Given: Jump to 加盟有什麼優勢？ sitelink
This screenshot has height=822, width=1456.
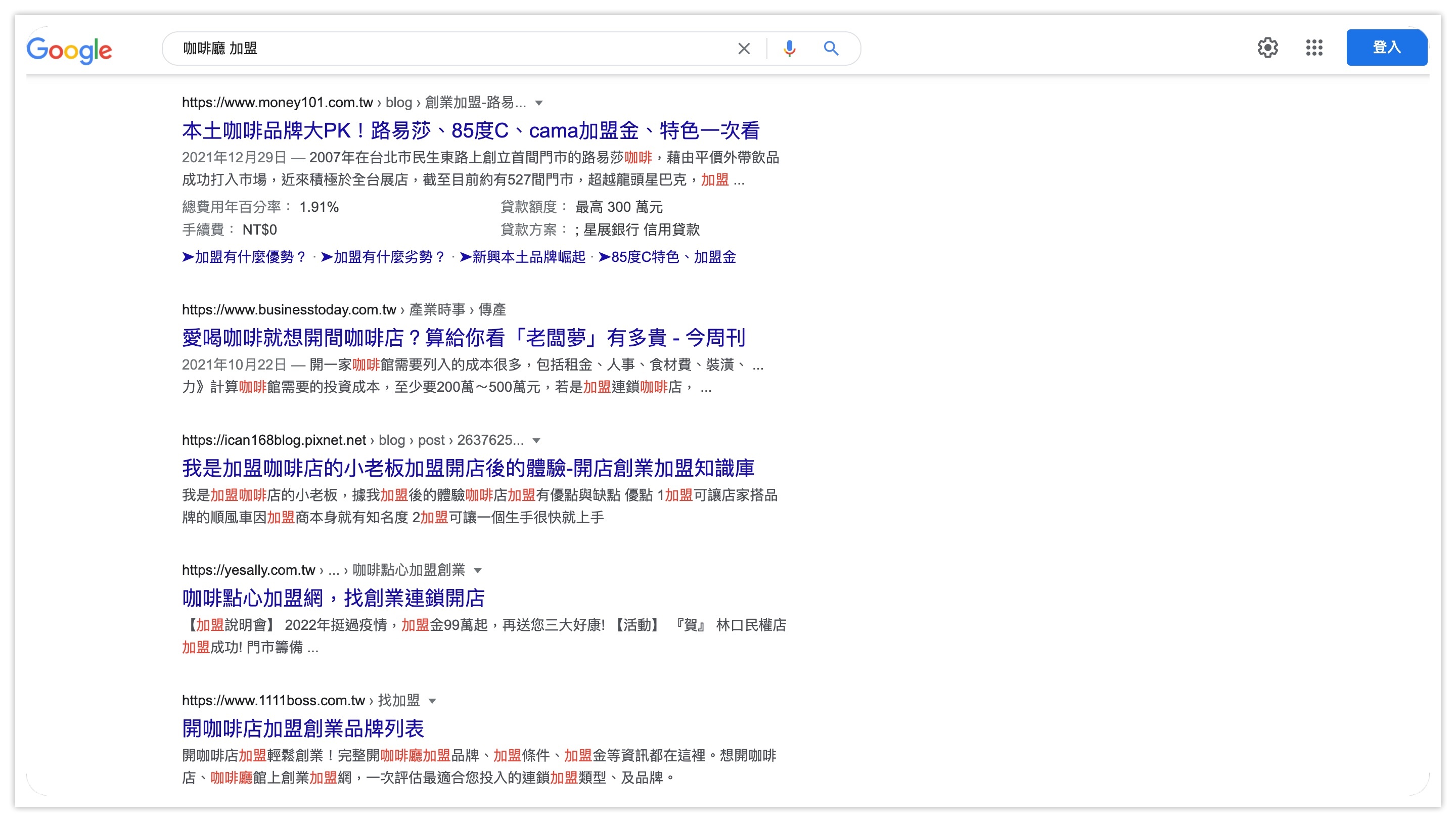Looking at the screenshot, I should tap(244, 257).
